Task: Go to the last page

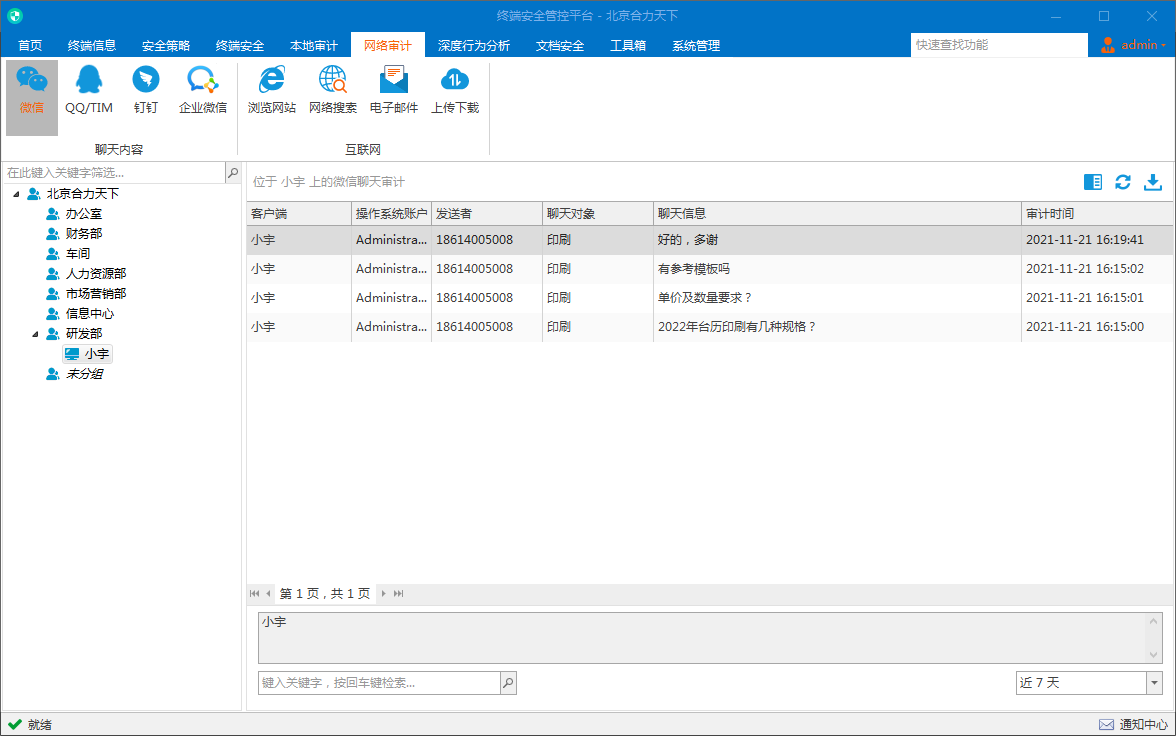Action: (398, 593)
